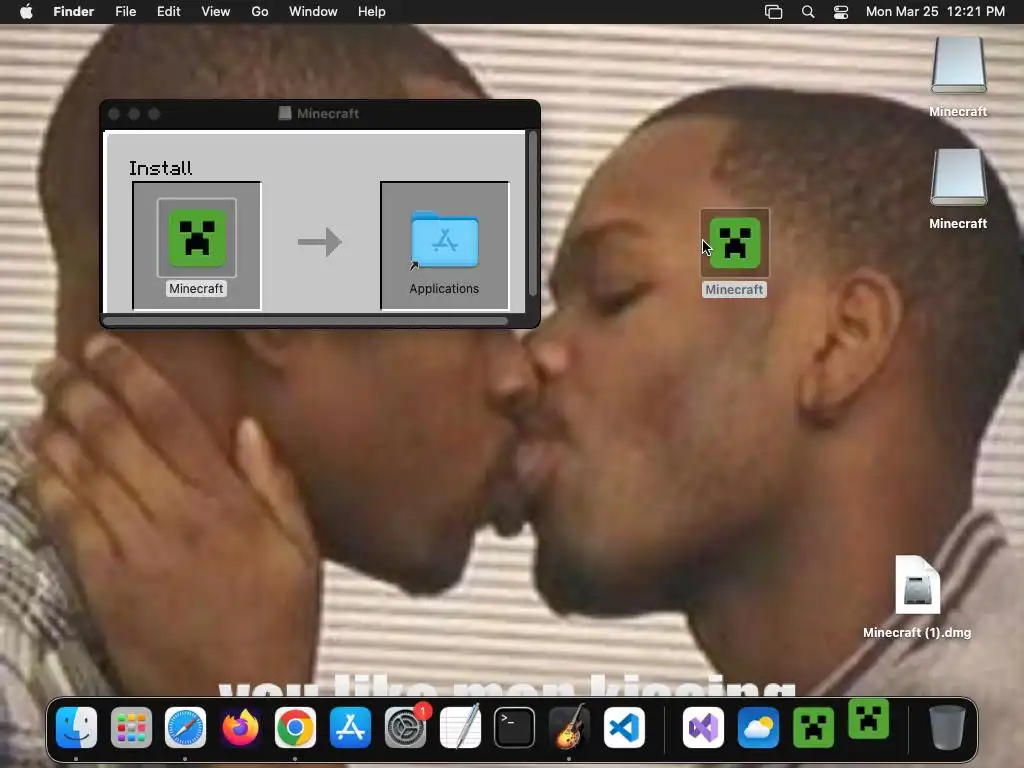The image size is (1024, 768).
Task: Click the vertical scrollbar in Minecraft window
Action: [533, 214]
